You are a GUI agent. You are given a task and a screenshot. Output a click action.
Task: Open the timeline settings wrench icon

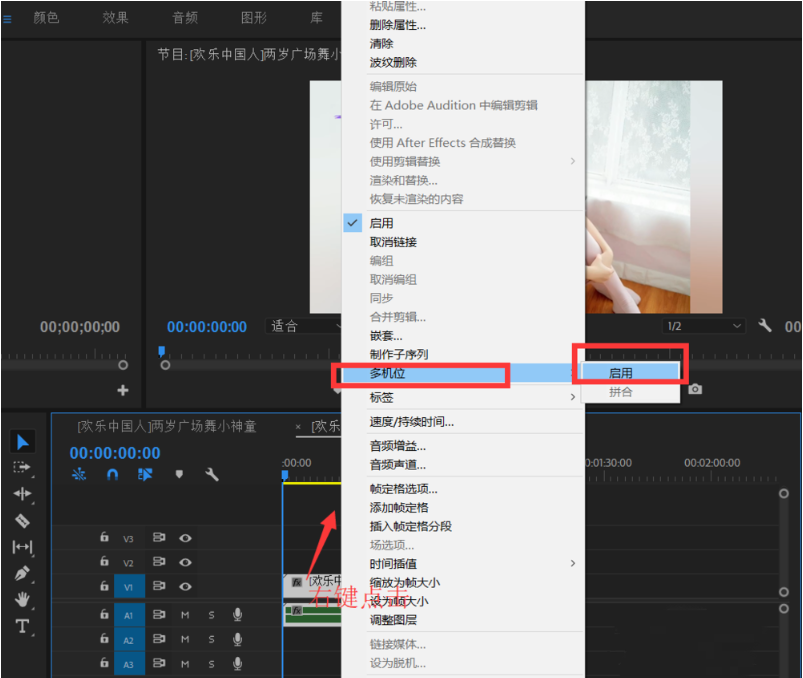click(x=212, y=474)
